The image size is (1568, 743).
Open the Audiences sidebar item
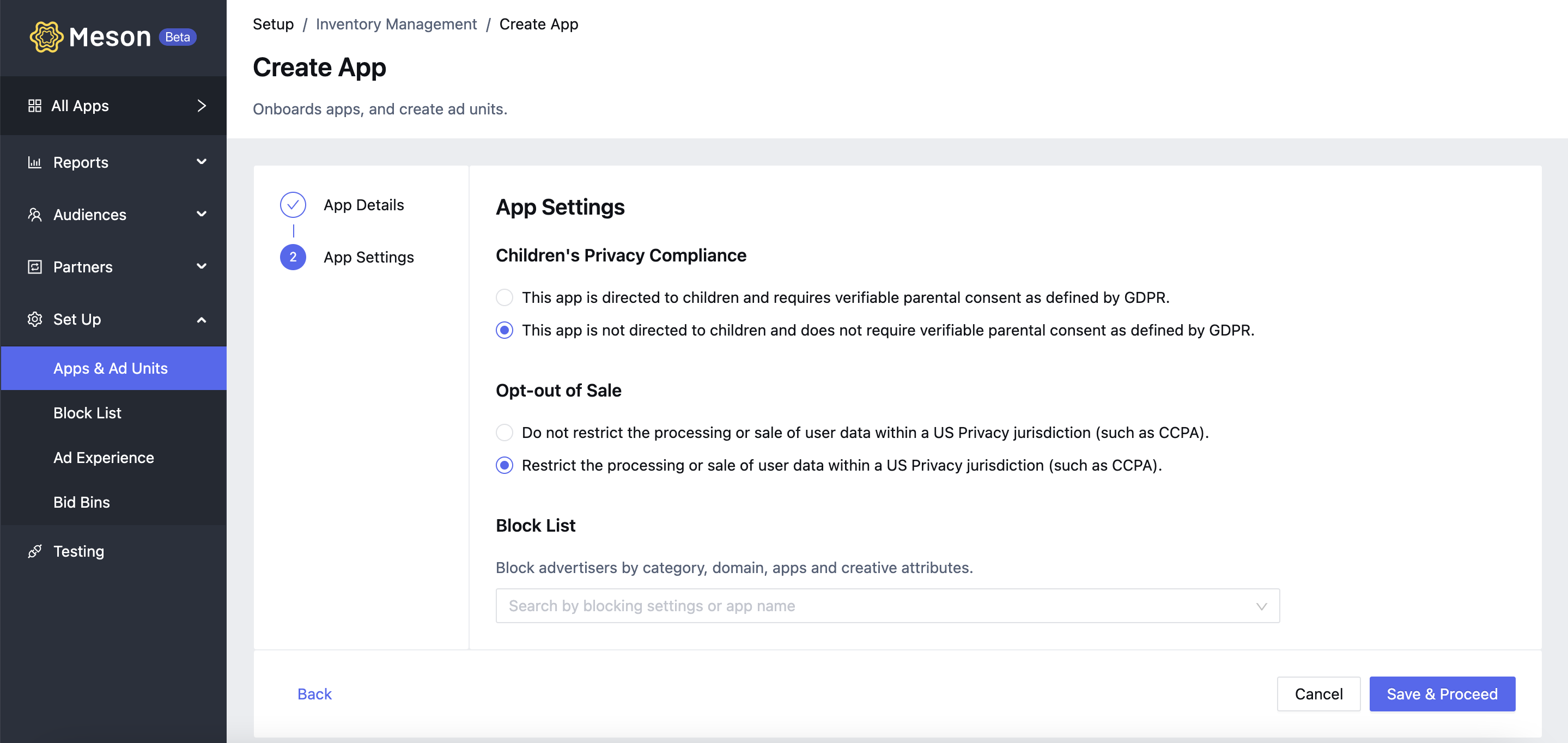click(x=113, y=215)
